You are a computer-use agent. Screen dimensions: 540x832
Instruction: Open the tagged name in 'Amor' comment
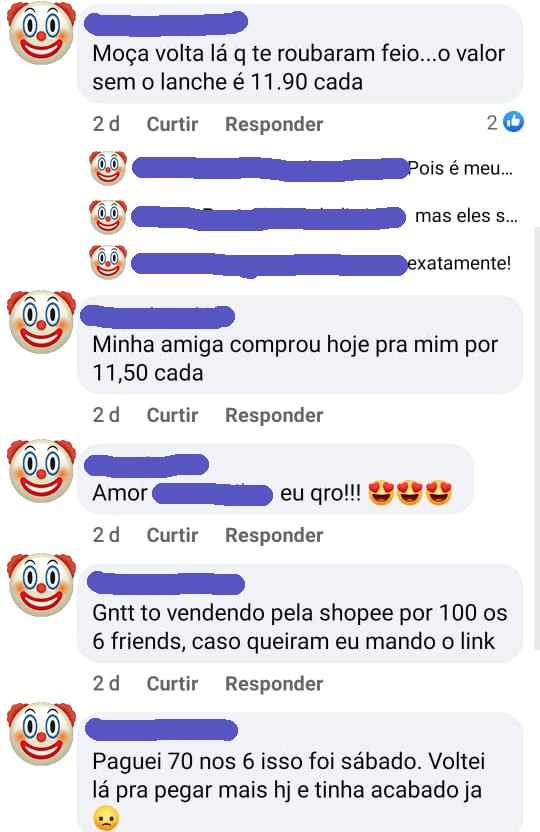212,494
